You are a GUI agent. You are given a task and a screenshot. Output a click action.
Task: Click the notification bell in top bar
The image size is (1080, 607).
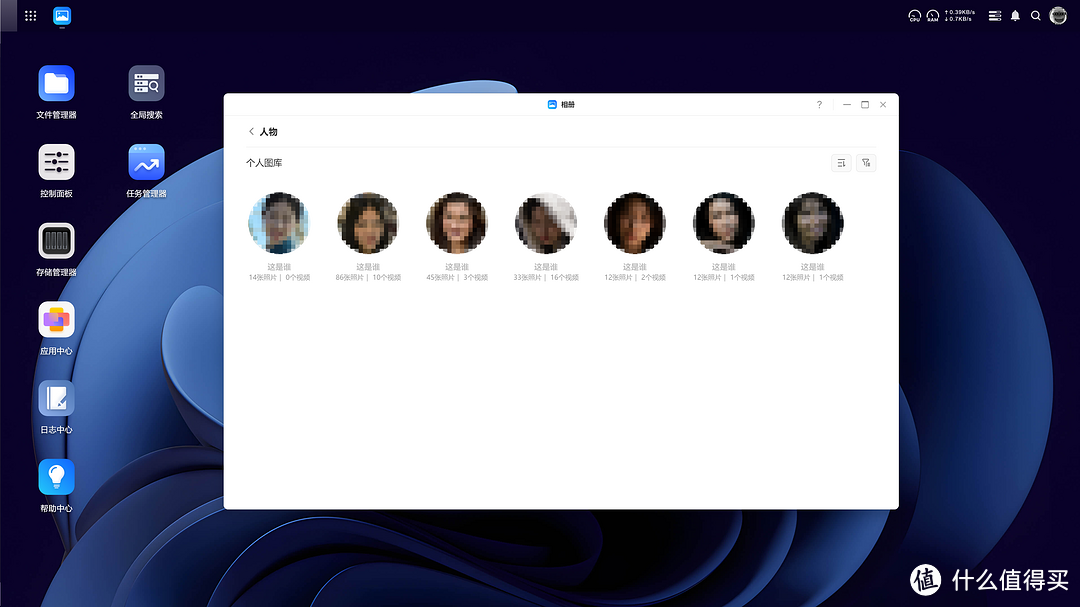pos(1015,16)
